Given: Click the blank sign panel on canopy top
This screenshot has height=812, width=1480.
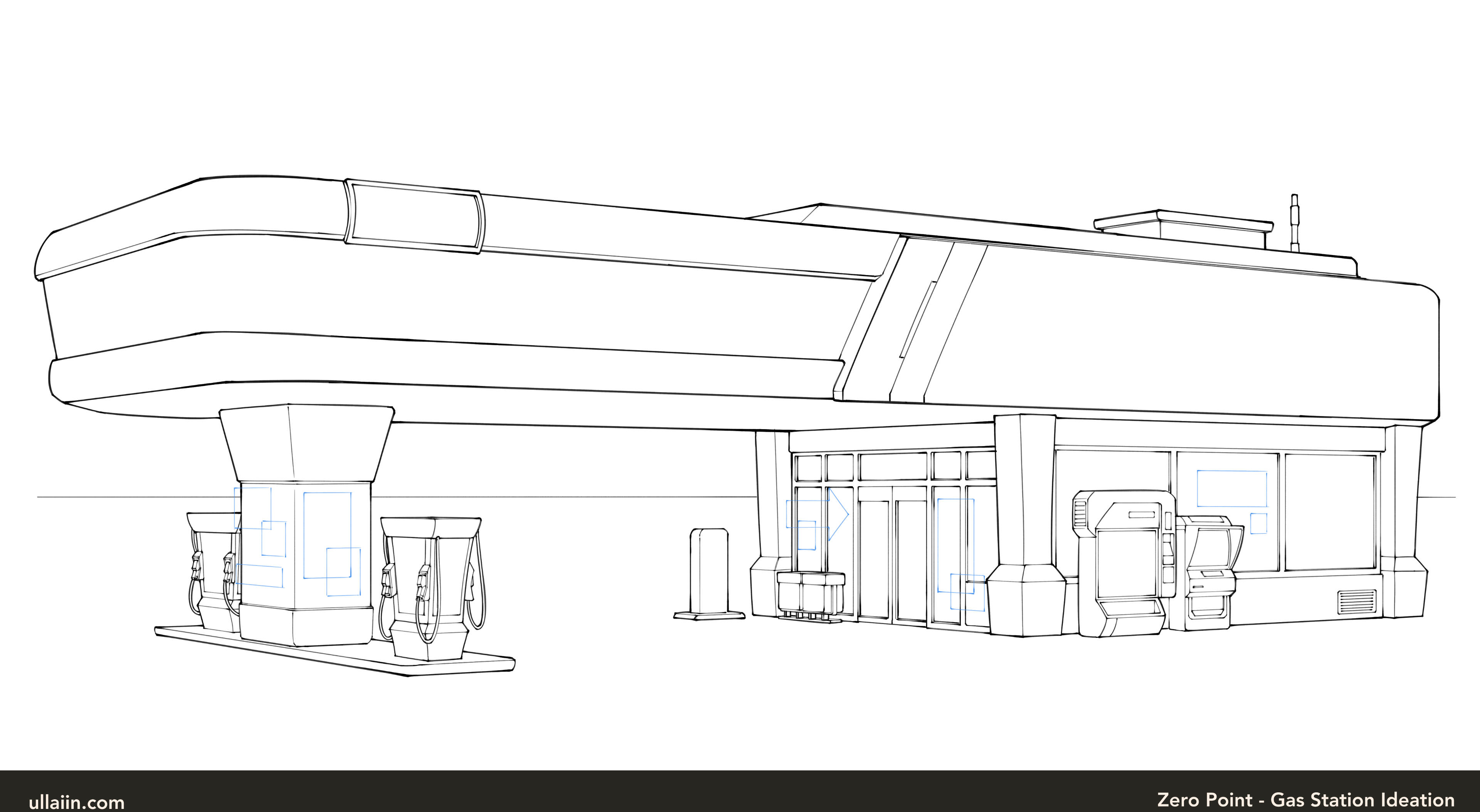Looking at the screenshot, I should (415, 216).
